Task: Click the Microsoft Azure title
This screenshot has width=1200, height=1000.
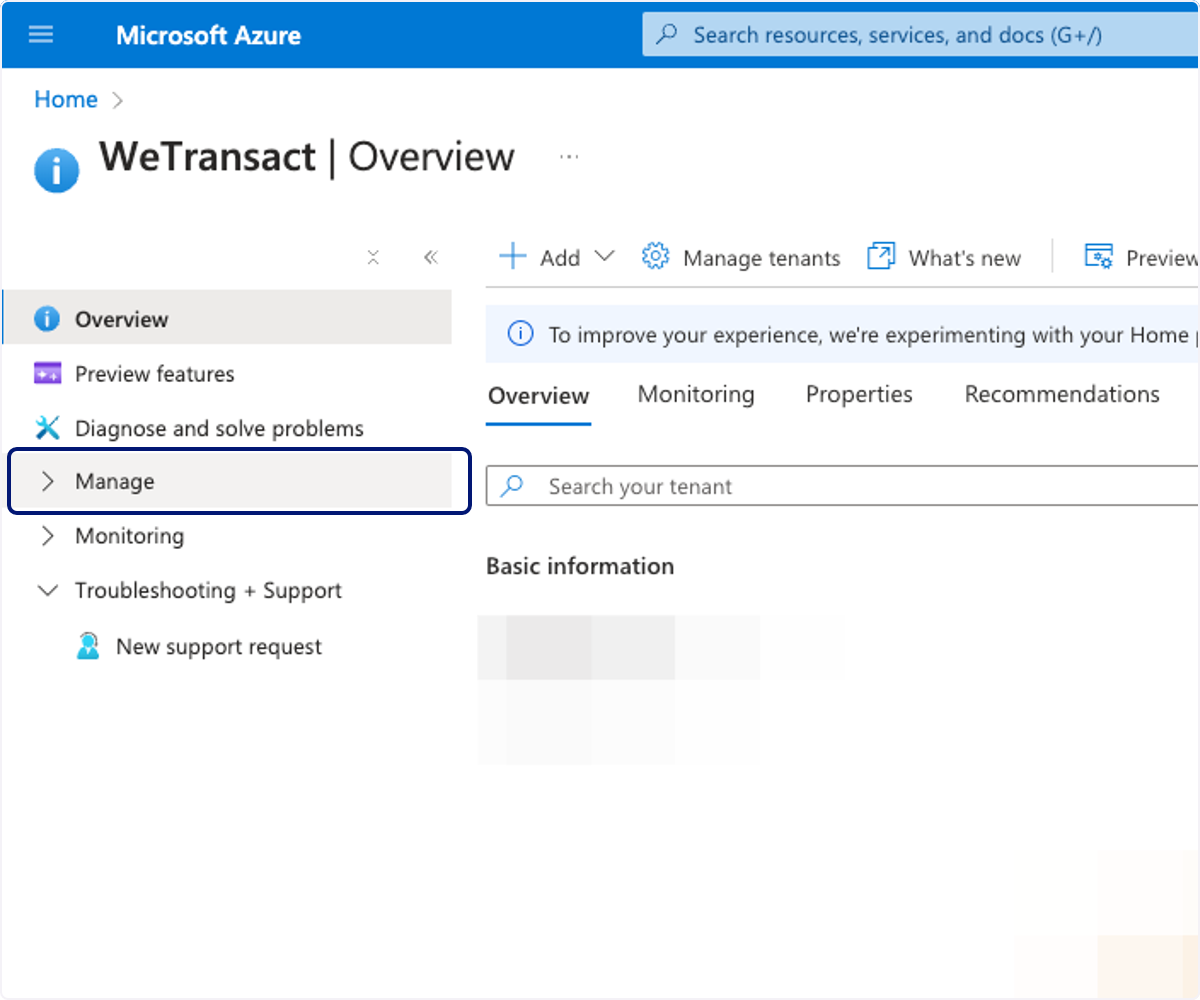Action: [208, 36]
